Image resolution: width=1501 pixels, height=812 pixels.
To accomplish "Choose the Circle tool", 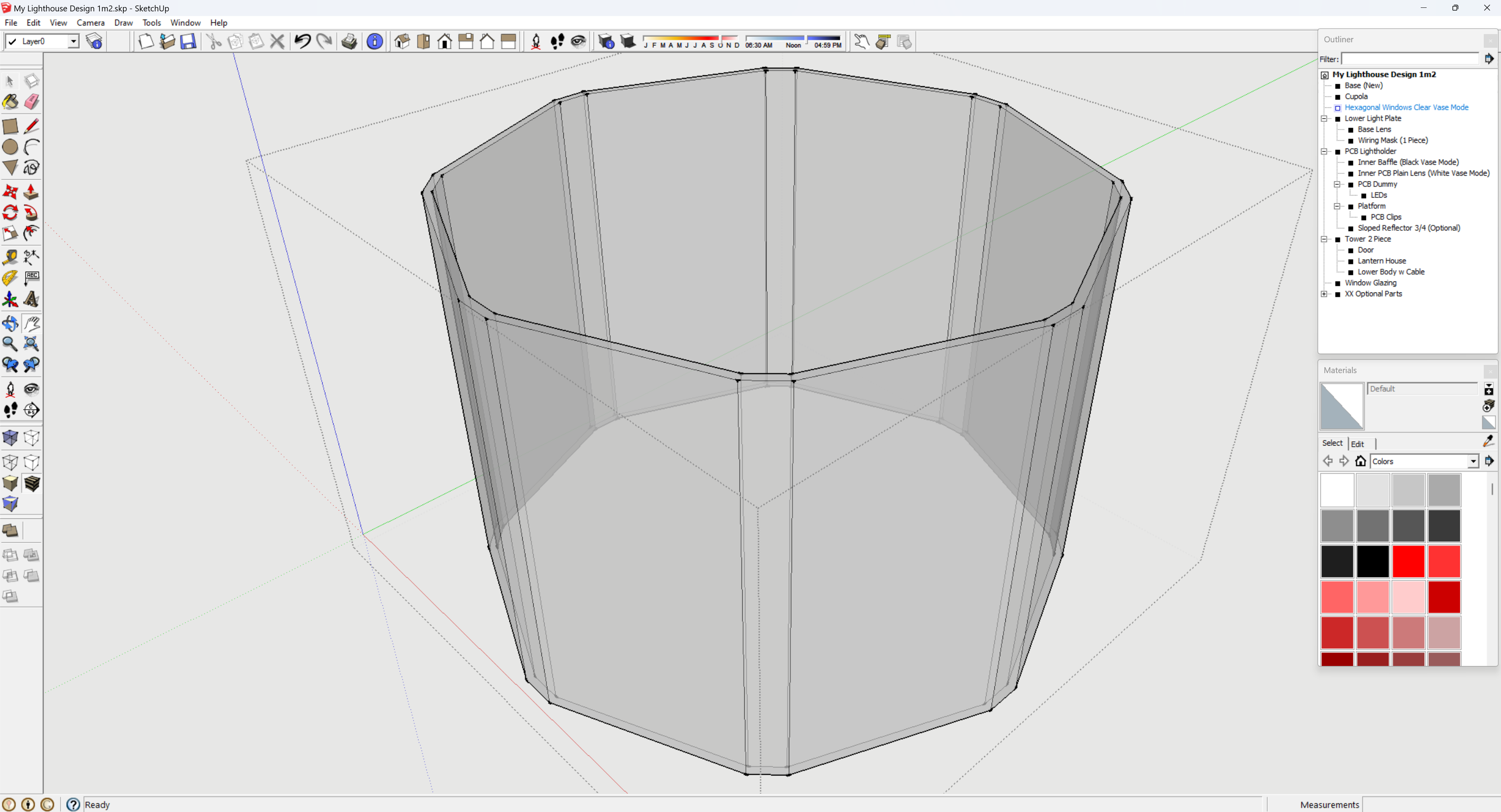I will (11, 147).
